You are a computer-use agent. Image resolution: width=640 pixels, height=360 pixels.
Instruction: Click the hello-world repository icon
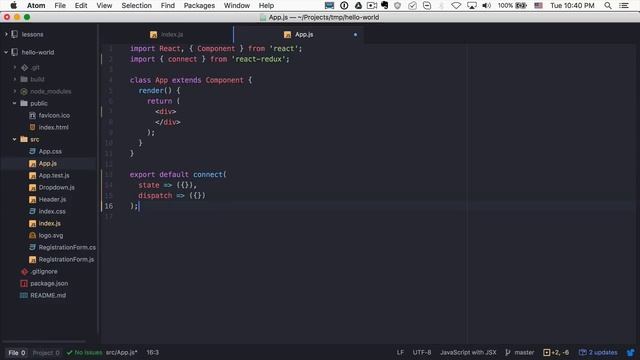tap(15, 52)
